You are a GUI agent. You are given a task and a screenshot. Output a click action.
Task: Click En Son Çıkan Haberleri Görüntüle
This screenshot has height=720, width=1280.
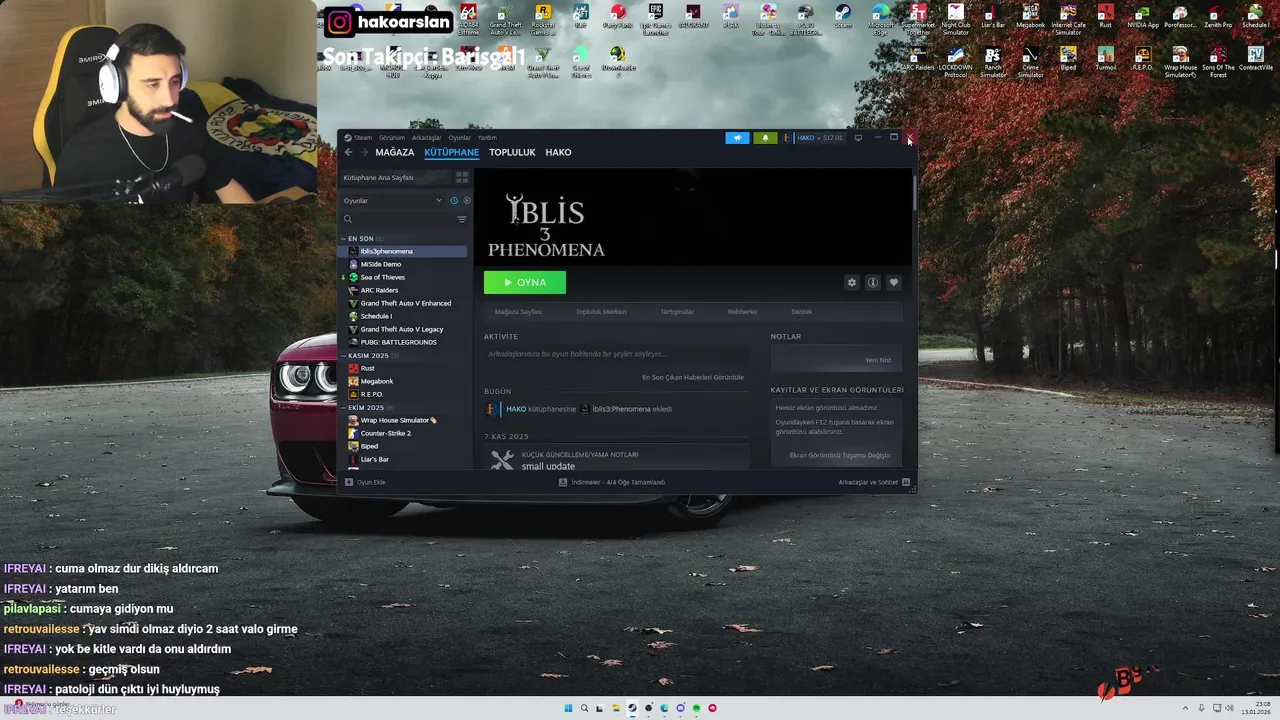click(693, 377)
